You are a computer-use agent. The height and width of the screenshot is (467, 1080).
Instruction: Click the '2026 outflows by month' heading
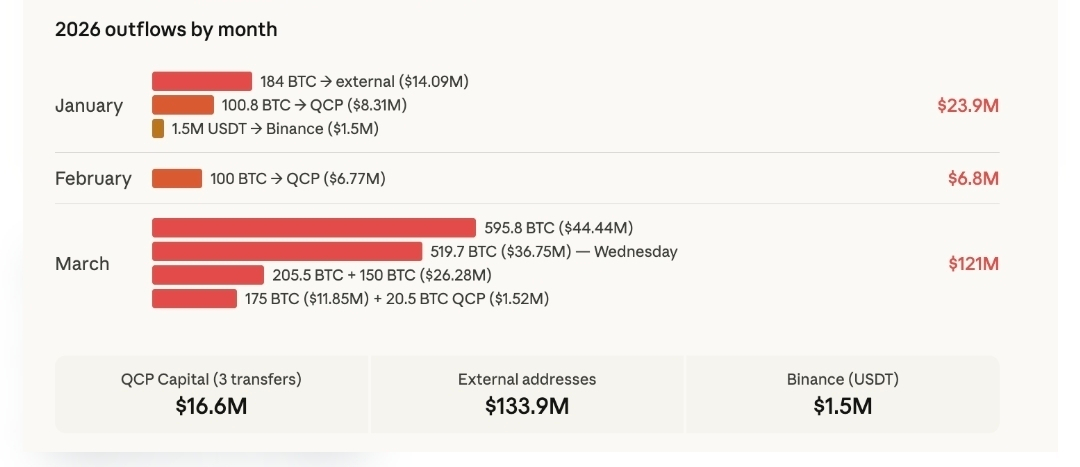(x=166, y=30)
